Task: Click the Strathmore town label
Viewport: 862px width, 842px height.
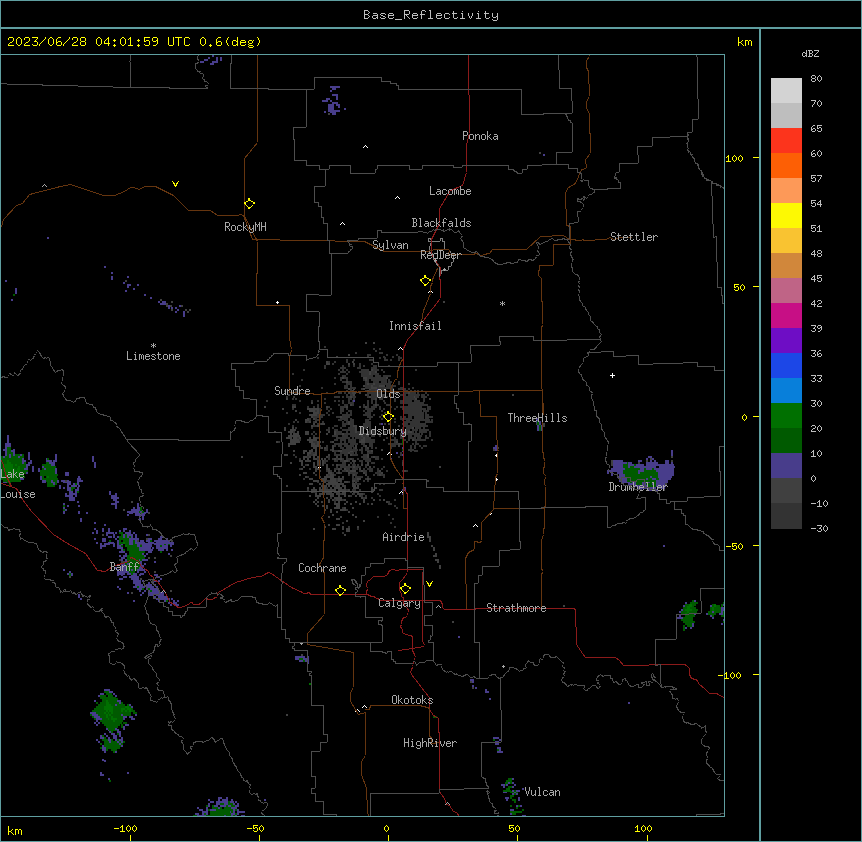Action: (516, 608)
